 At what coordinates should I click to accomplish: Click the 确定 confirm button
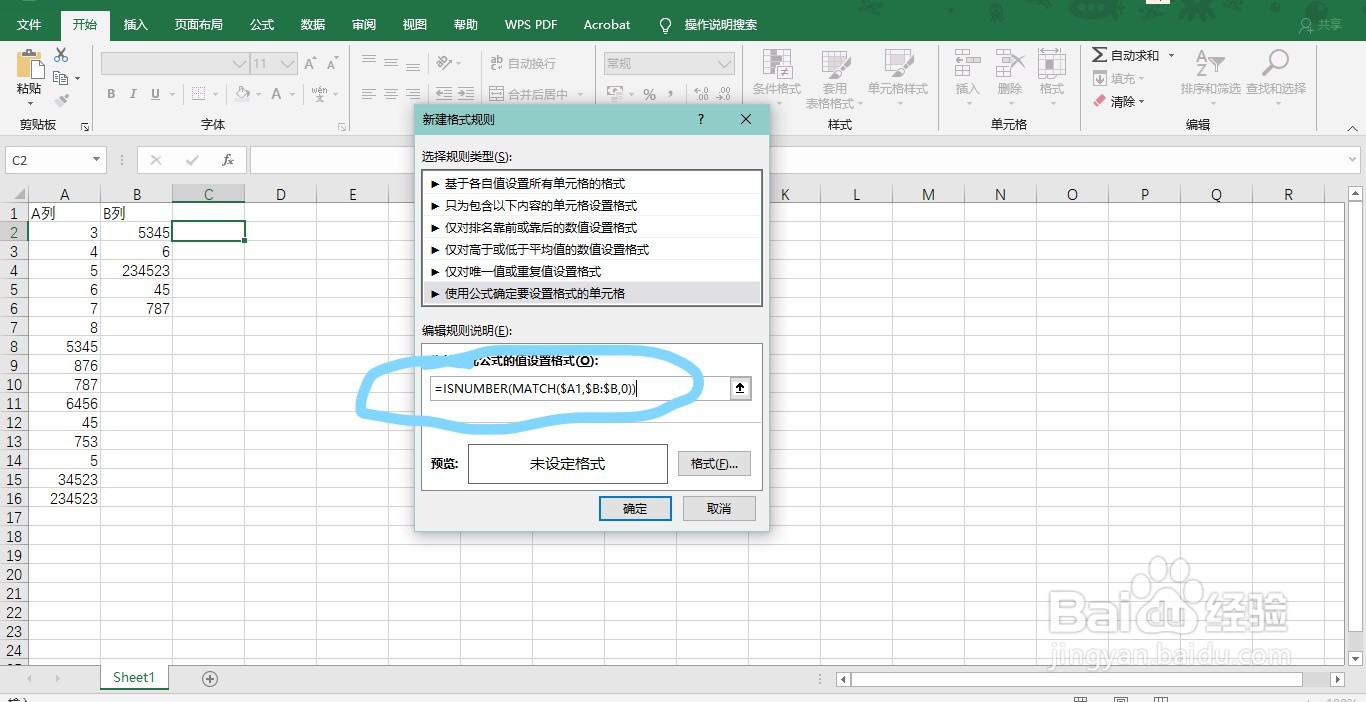click(635, 508)
